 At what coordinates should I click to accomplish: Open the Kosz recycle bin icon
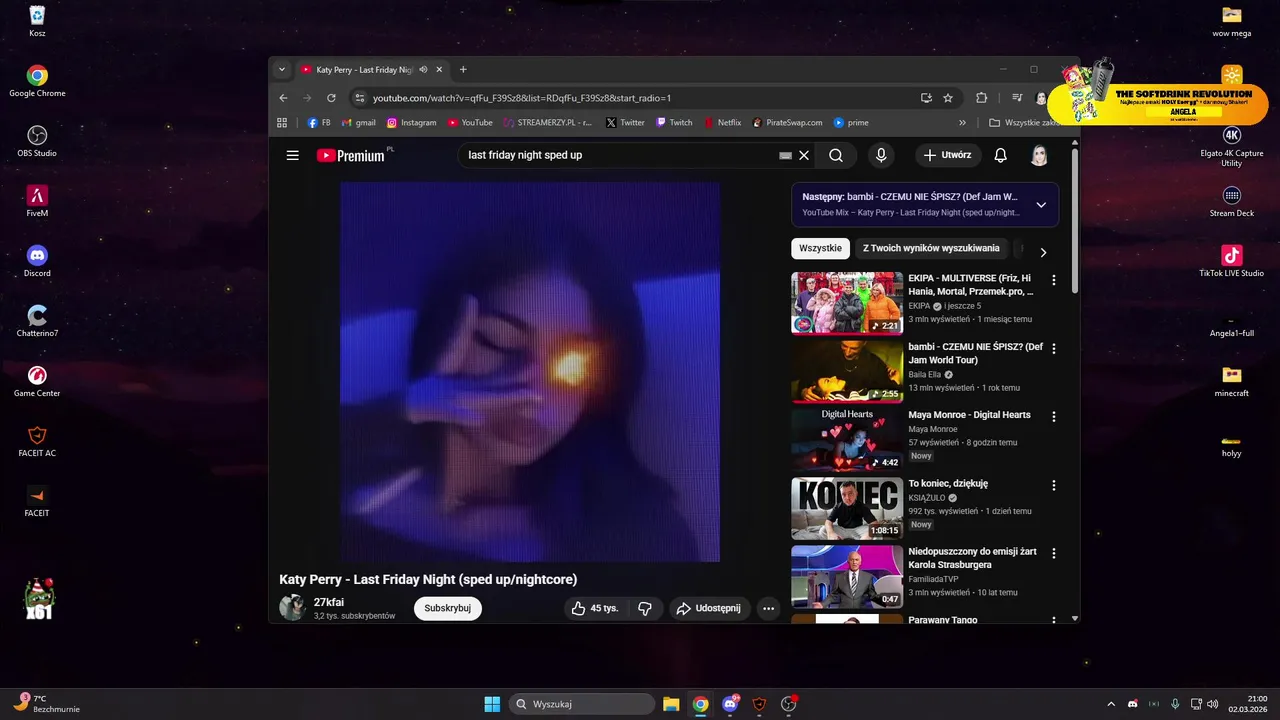point(37,20)
